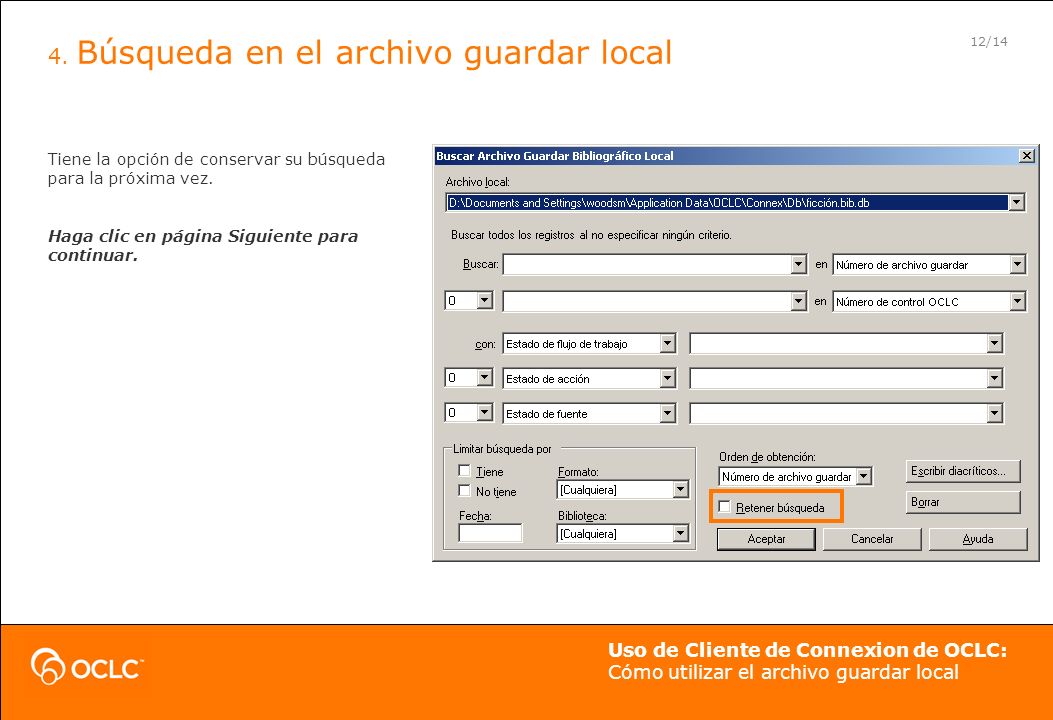Expand the Estado de fuente dropdown

(667, 414)
